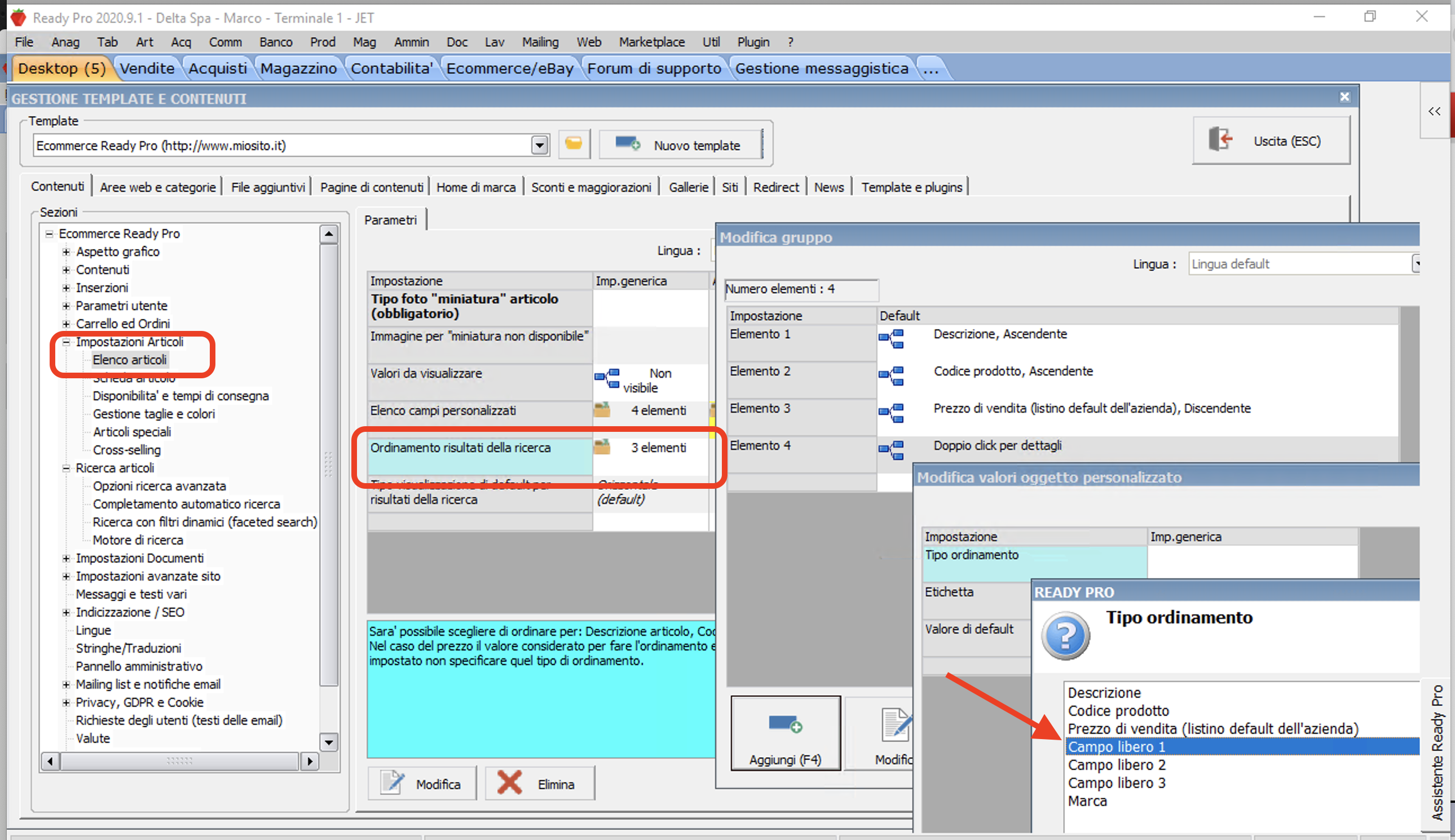Click the Uscita (ESC) exit icon
Image resolution: width=1455 pixels, height=840 pixels.
[1220, 140]
